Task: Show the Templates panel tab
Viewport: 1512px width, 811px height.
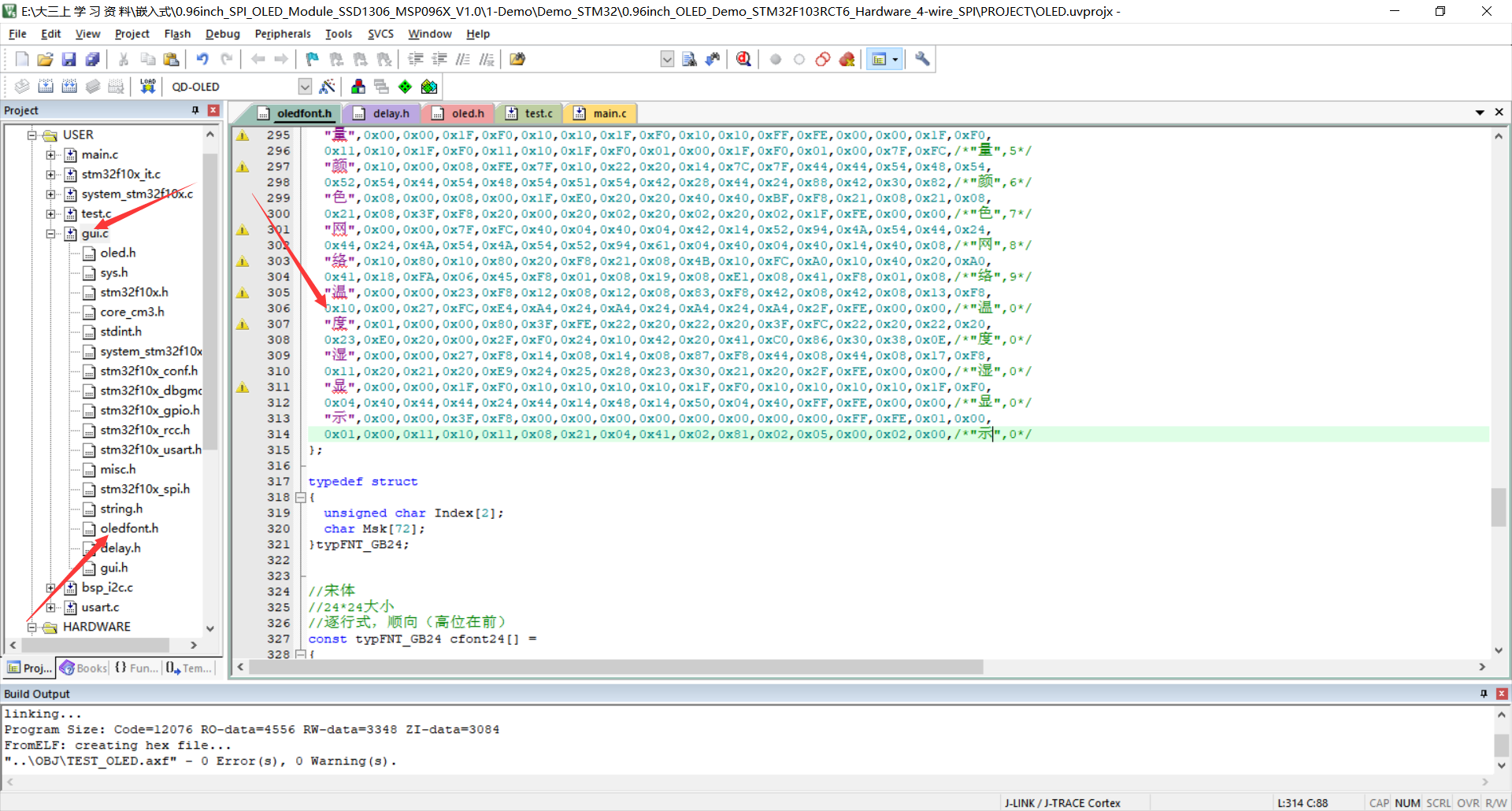Action: 189,668
